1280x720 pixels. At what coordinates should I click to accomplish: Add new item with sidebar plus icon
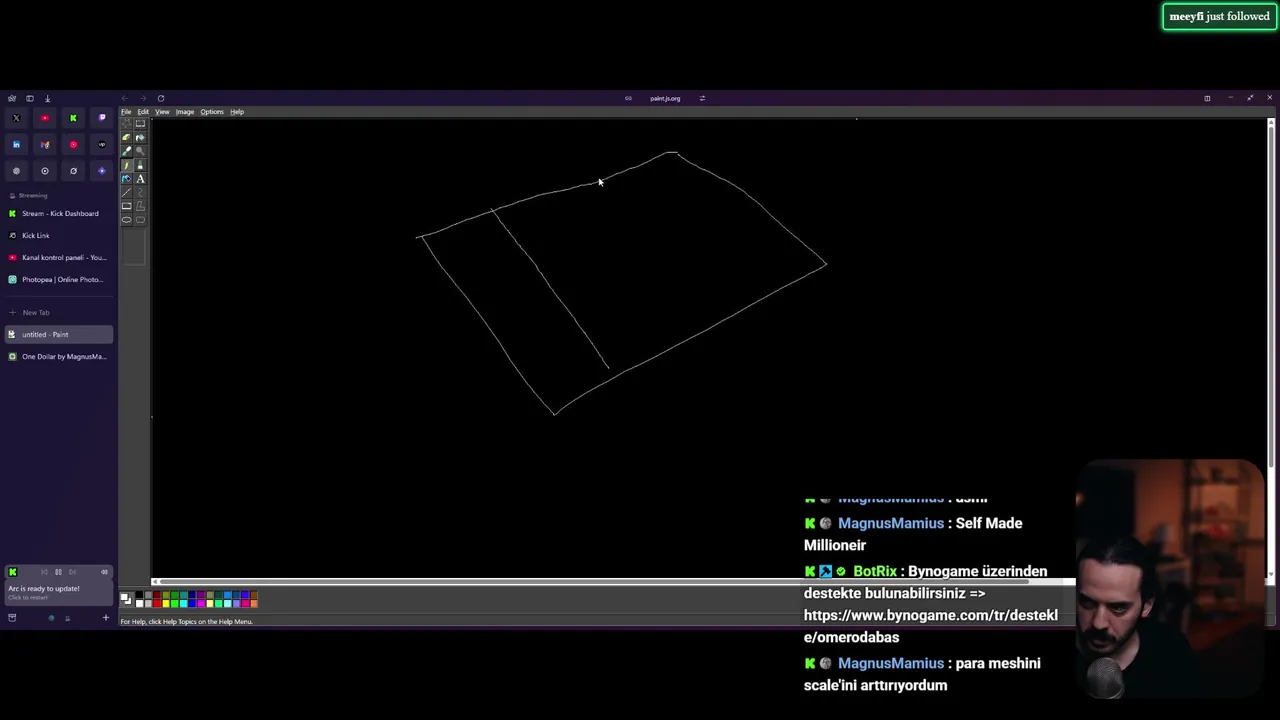[x=105, y=618]
